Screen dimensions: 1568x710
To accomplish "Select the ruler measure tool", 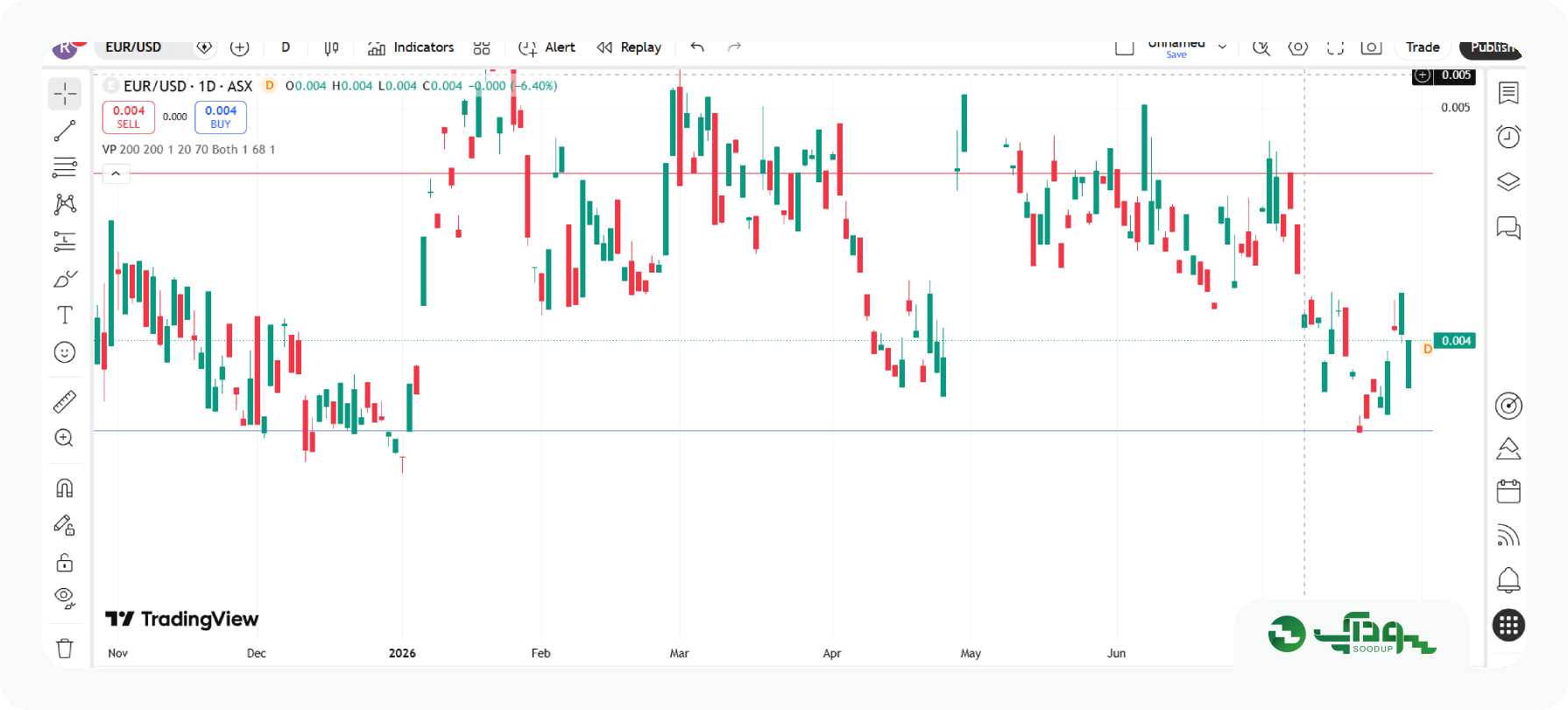I will pos(65,401).
